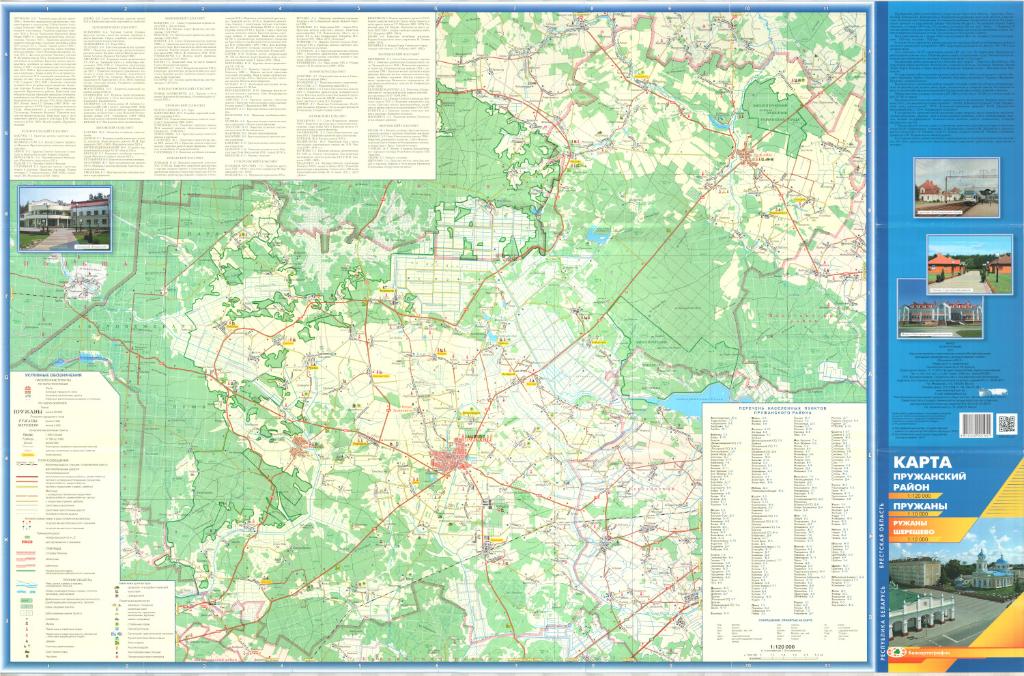Open the railway station photo on side panel
The image size is (1024, 676).
tap(955, 186)
